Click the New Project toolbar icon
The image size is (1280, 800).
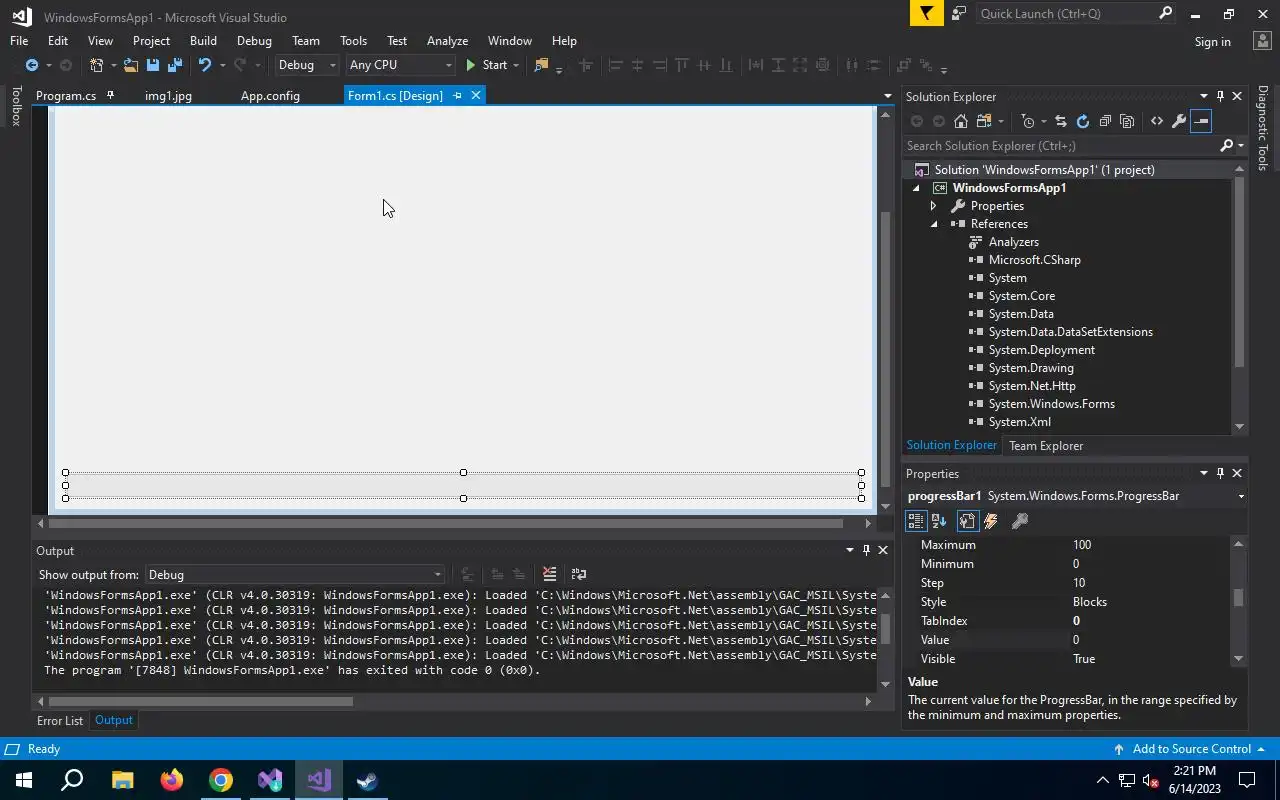click(x=97, y=65)
